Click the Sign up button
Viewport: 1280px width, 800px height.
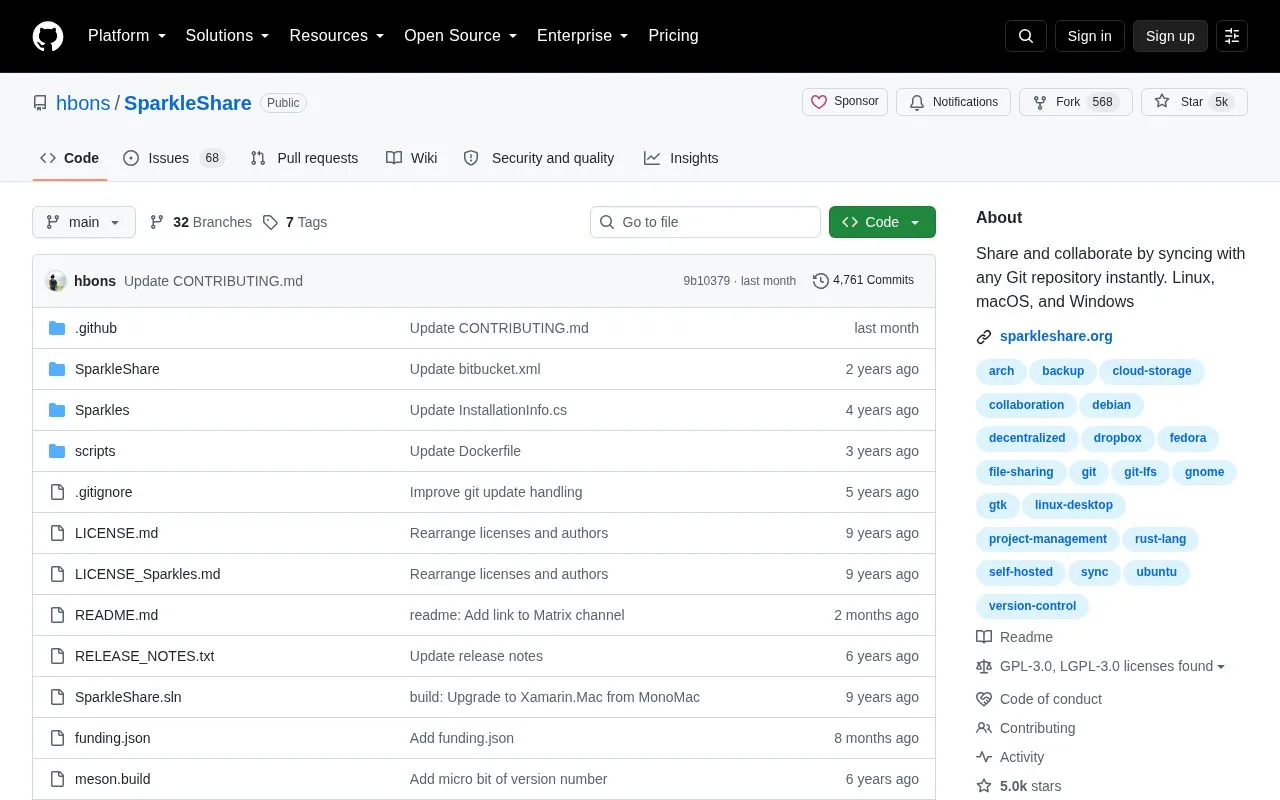1170,36
